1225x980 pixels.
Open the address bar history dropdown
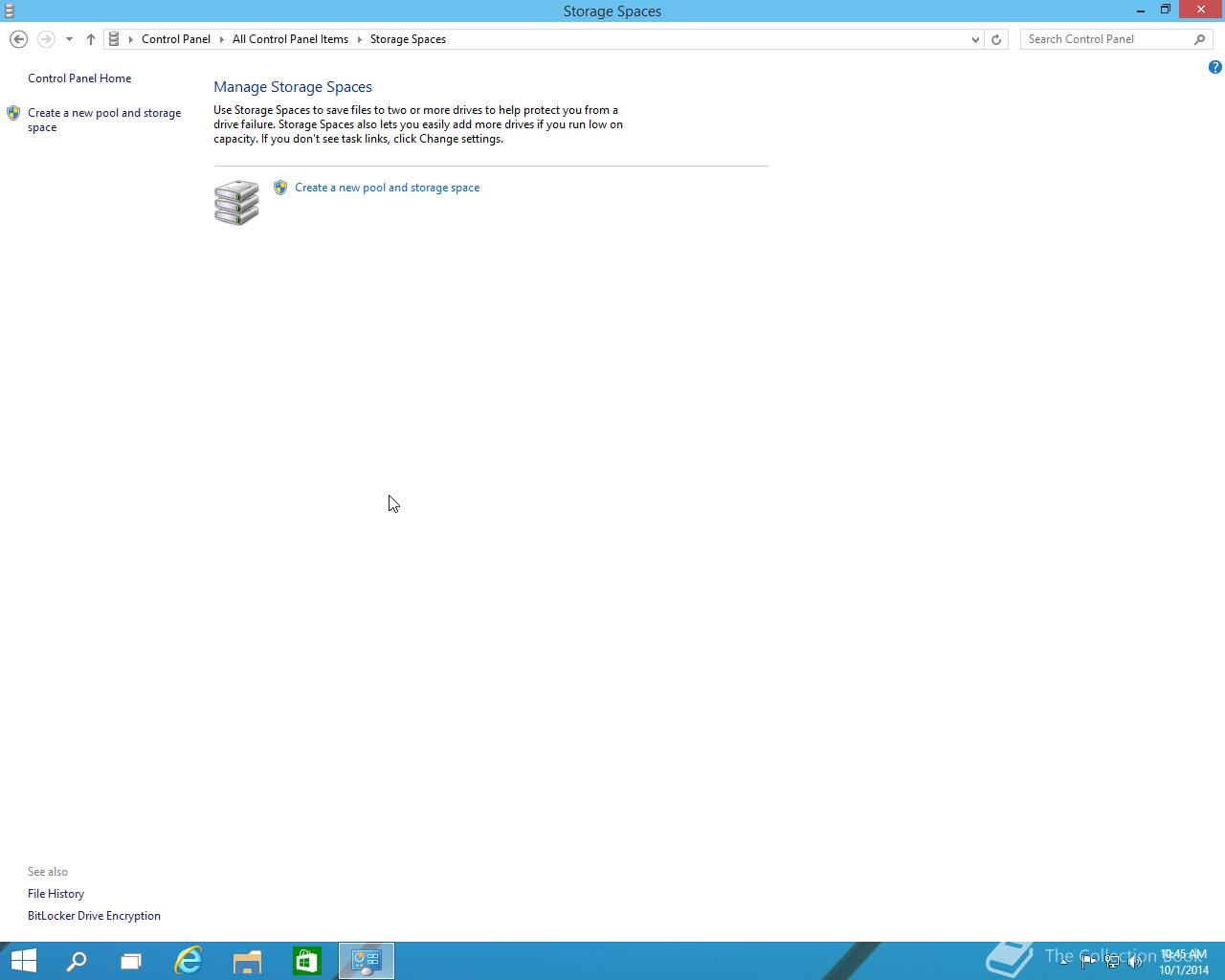point(975,39)
